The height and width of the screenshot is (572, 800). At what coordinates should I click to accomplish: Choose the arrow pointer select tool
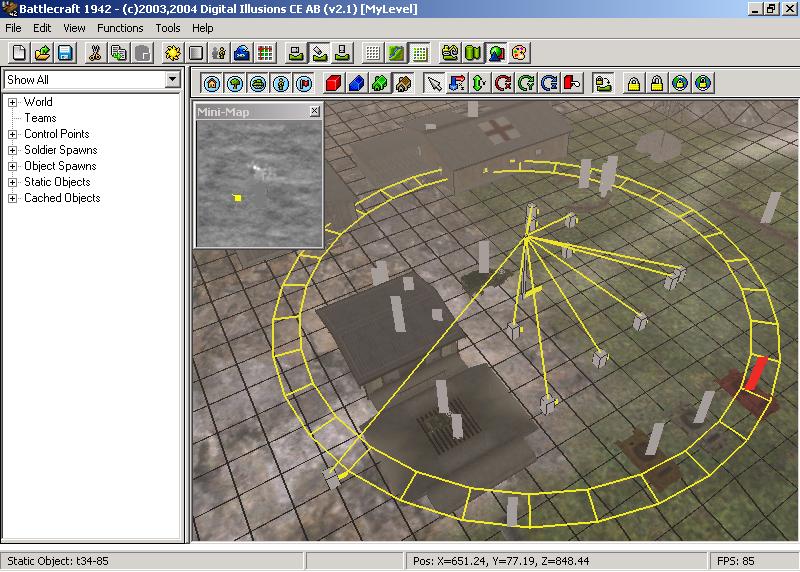click(434, 83)
